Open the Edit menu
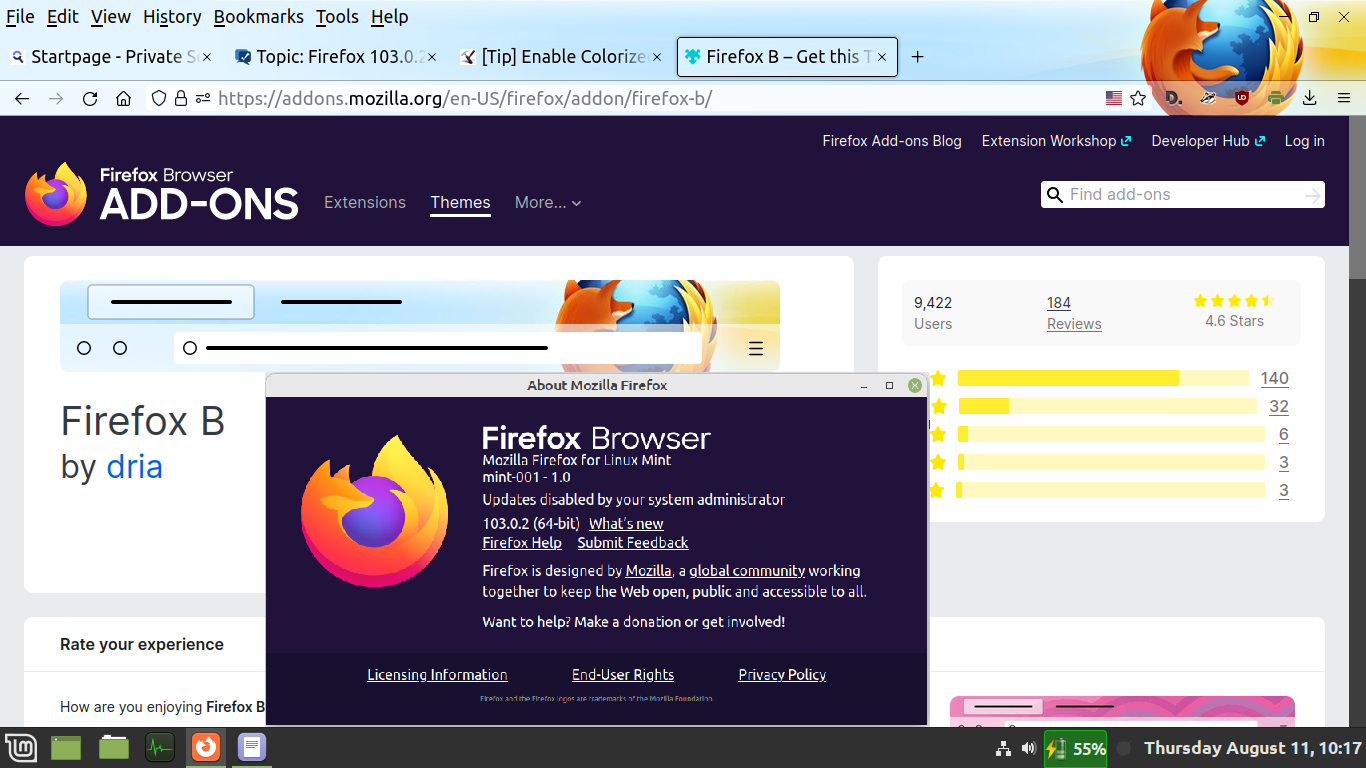This screenshot has height=768, width=1366. 63,17
